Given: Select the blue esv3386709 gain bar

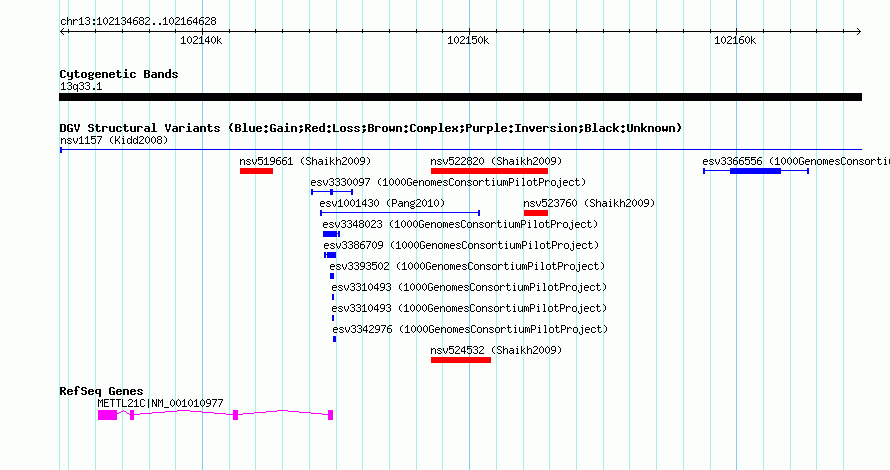Looking at the screenshot, I should pos(330,255).
